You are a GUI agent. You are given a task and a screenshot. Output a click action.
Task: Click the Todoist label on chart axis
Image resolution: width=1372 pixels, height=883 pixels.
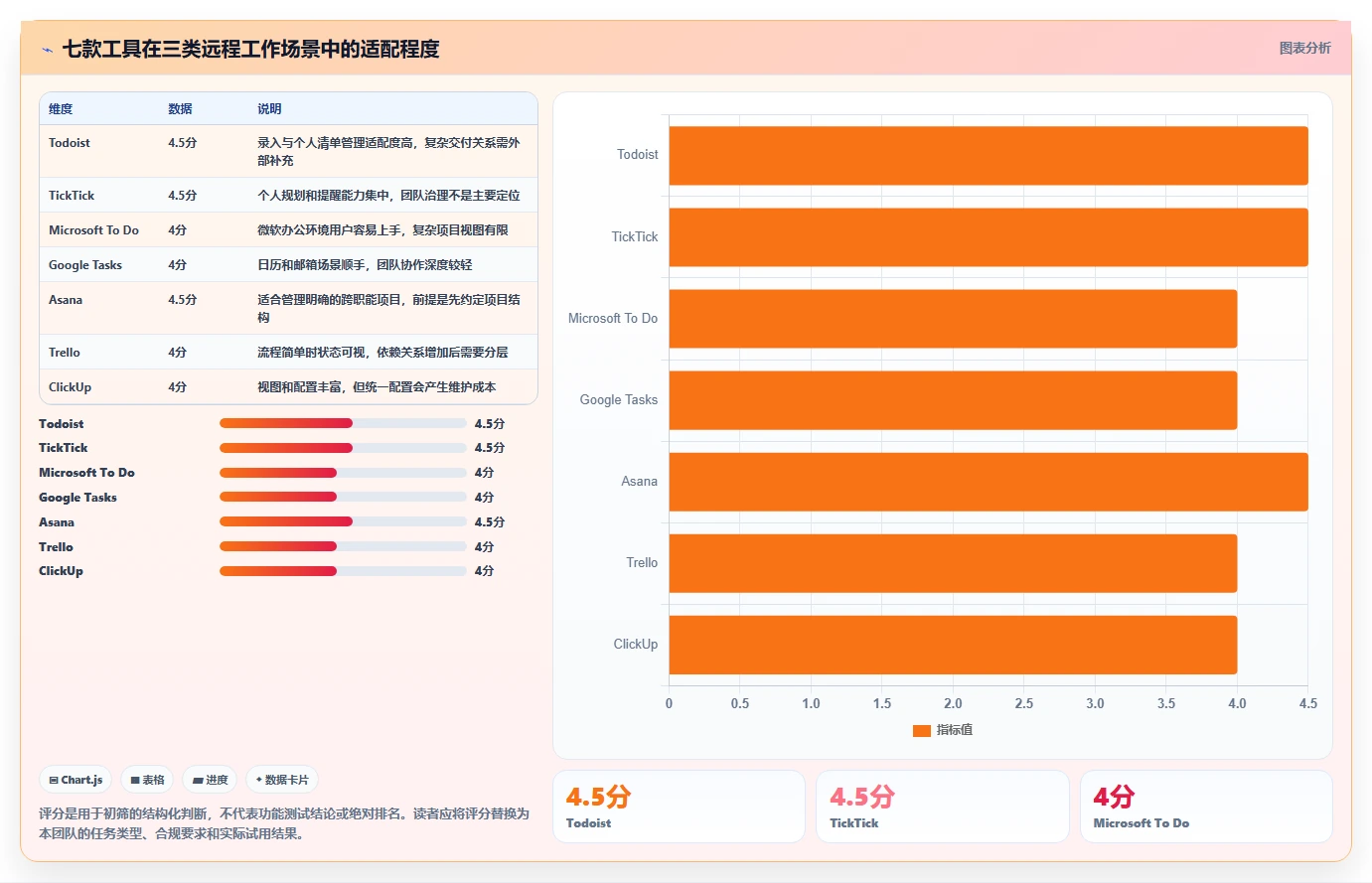[x=637, y=155]
